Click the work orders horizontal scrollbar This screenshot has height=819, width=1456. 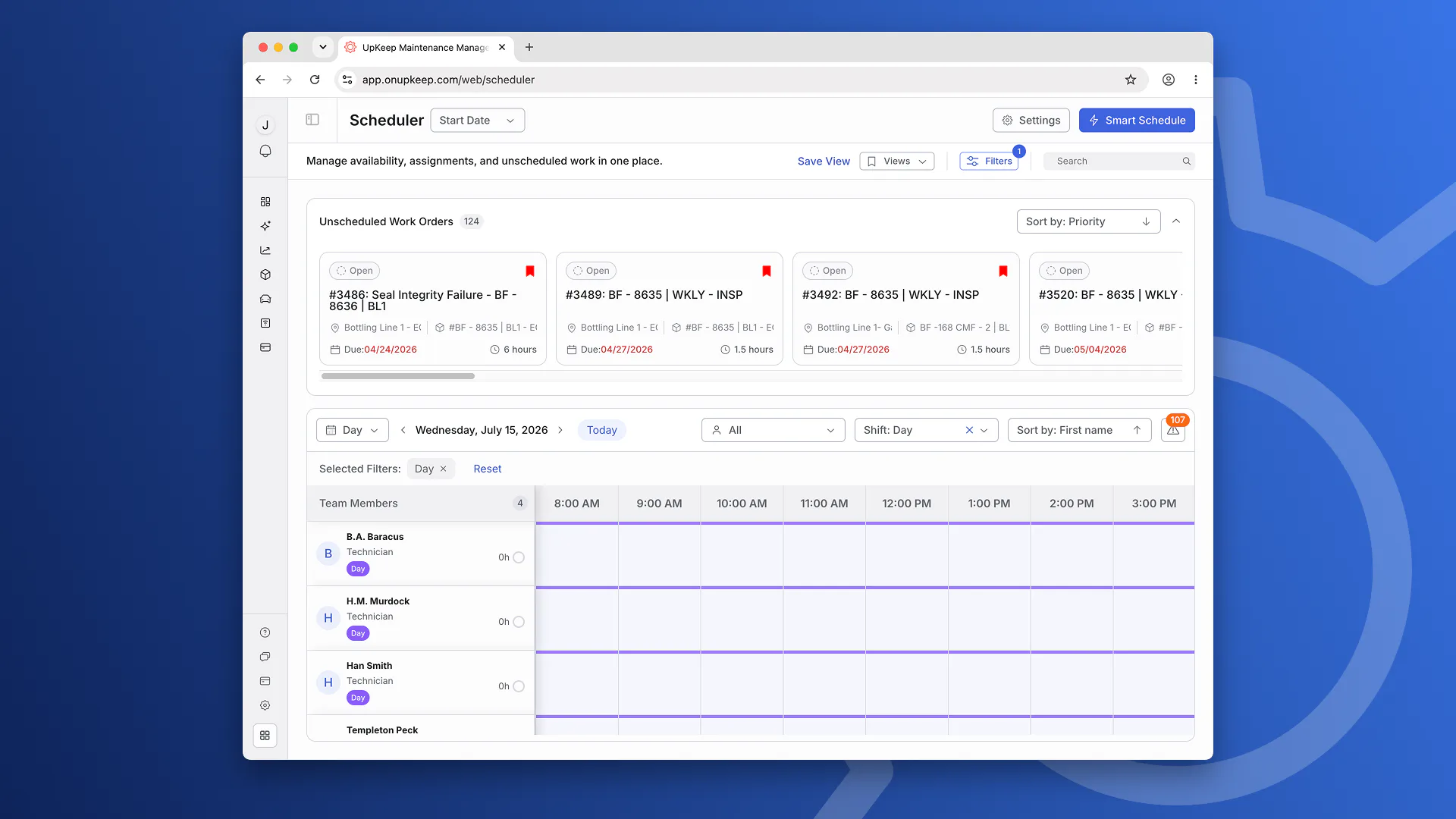[x=398, y=376]
